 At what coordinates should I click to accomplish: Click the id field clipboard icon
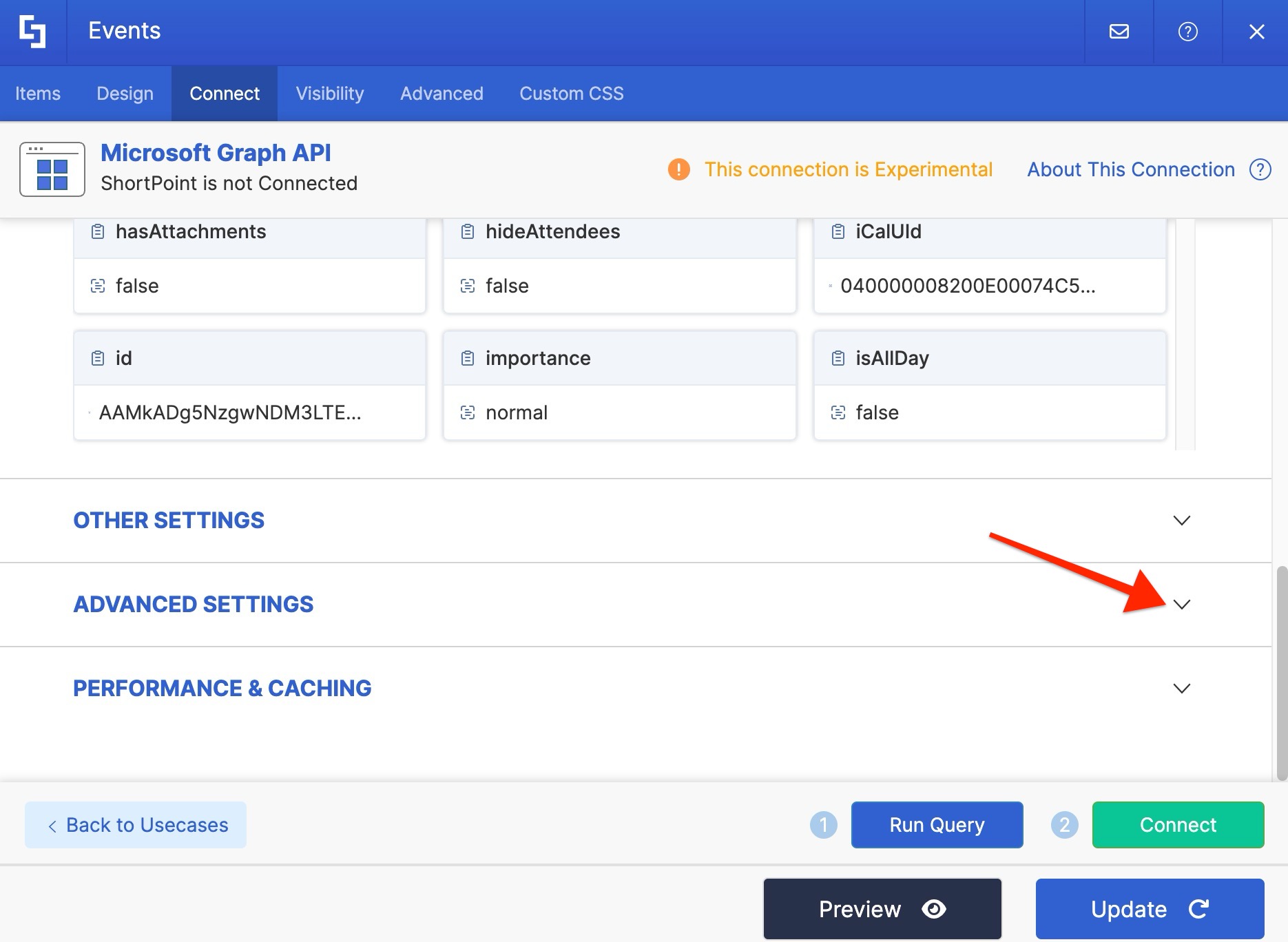(x=98, y=358)
